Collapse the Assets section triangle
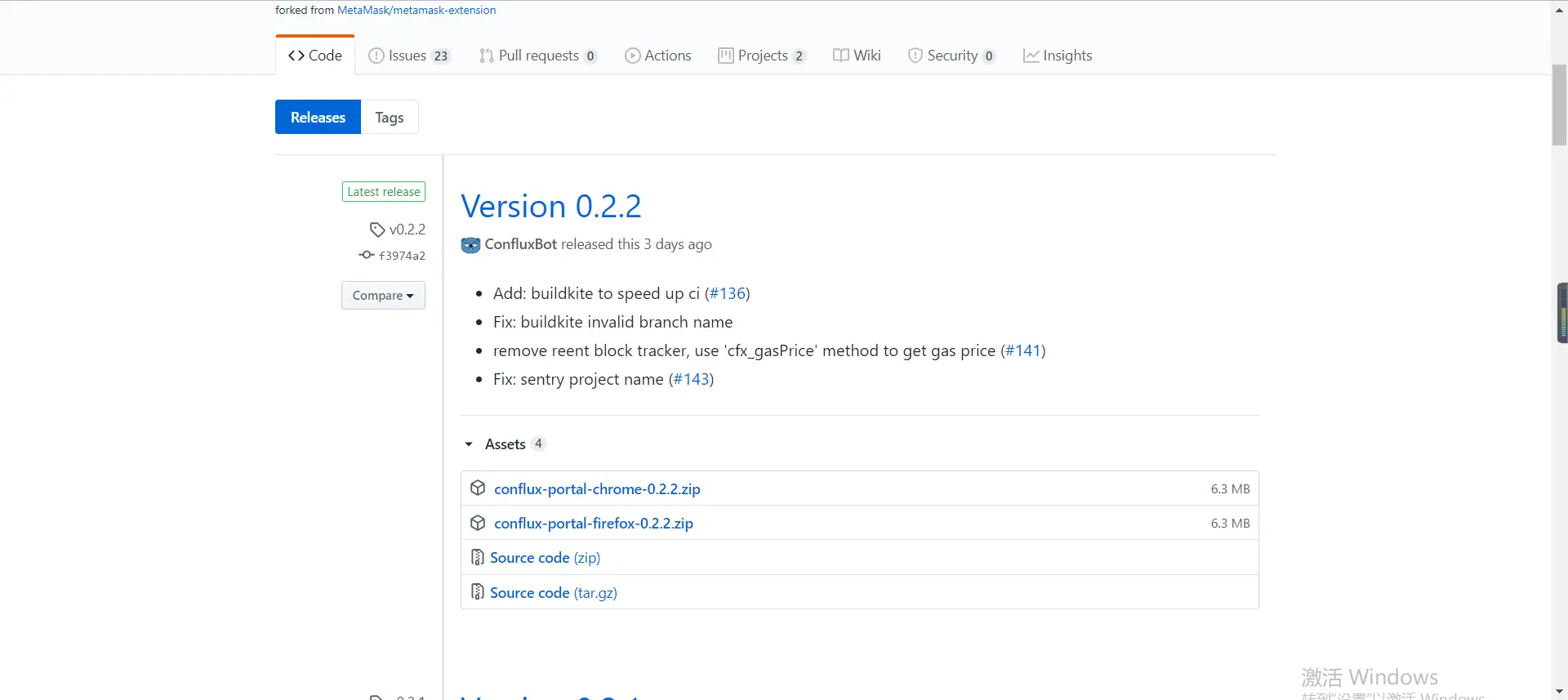 [x=469, y=444]
